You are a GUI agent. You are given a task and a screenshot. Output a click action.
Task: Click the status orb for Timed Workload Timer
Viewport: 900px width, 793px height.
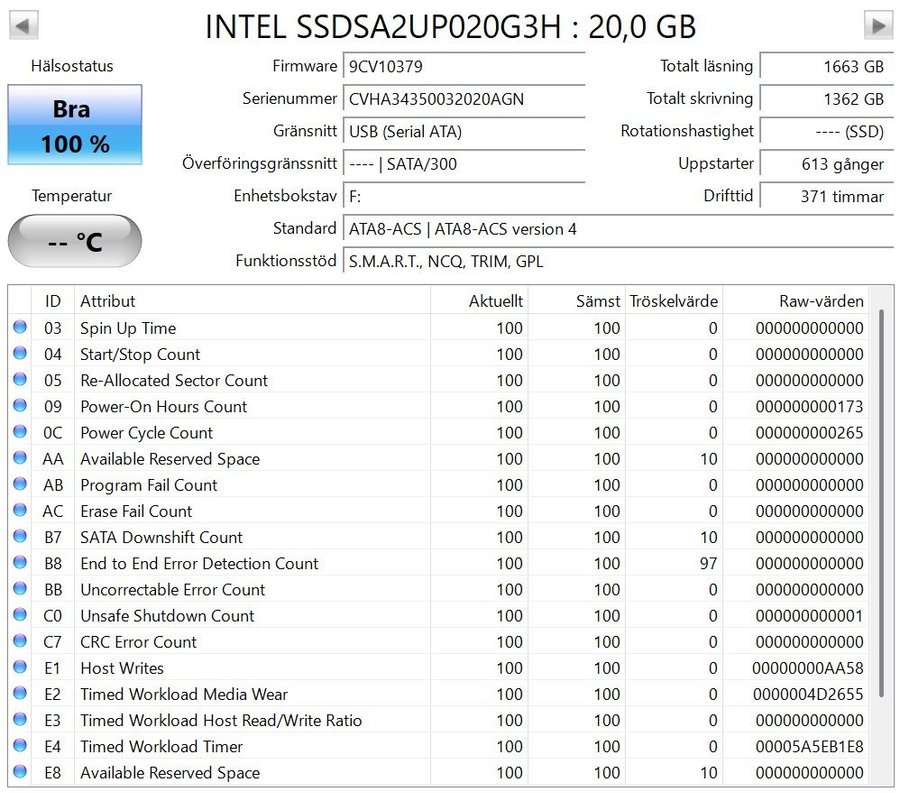point(20,746)
